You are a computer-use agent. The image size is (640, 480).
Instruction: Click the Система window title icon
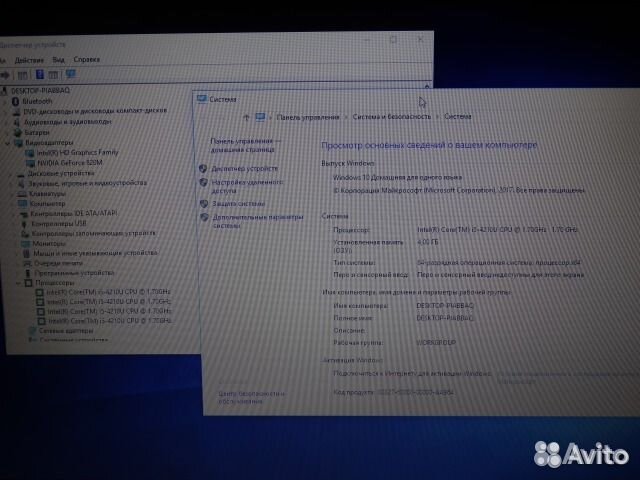[202, 99]
